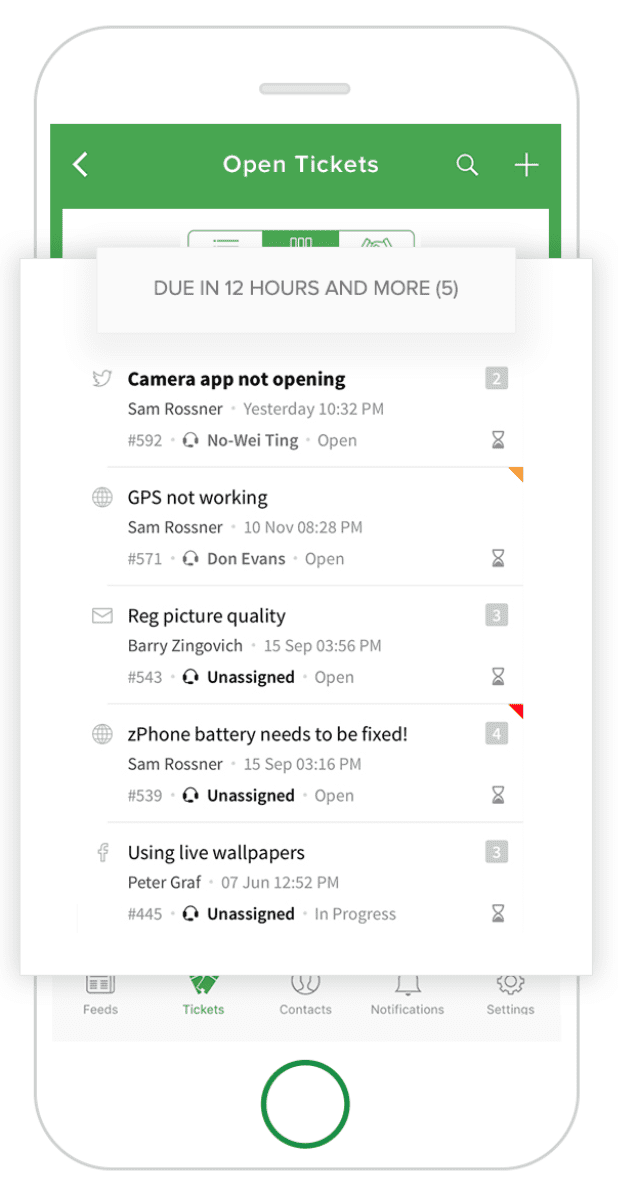This screenshot has height=1200, width=618.
Task: Click the Facebook icon on live wallpapers ticket
Action: pos(102,853)
